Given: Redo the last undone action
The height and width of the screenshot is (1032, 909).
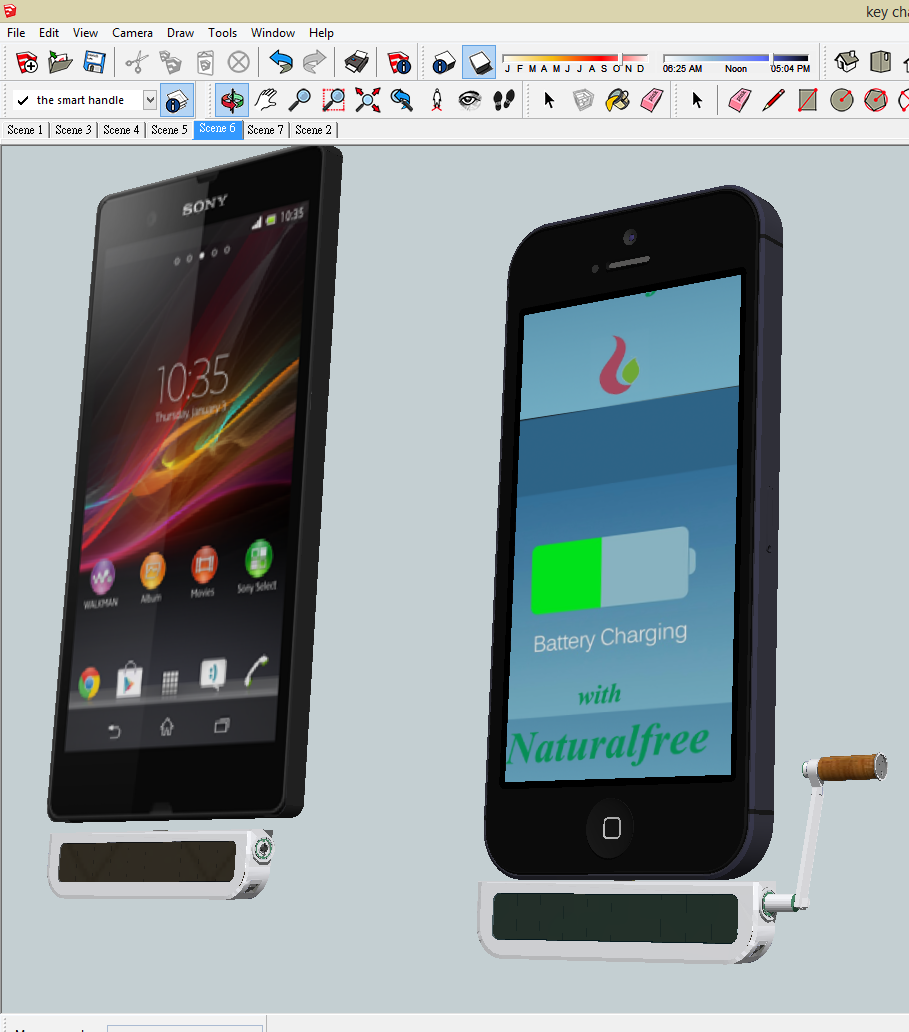Looking at the screenshot, I should click(x=315, y=63).
